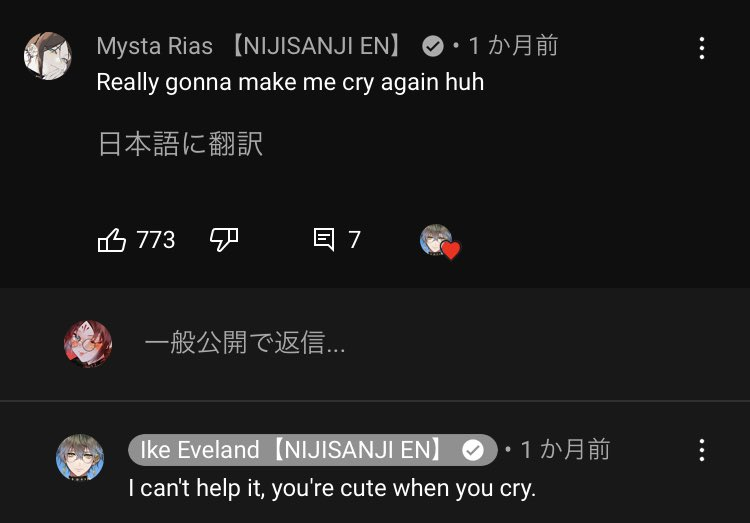Click the creator heart badge

[x=440, y=242]
